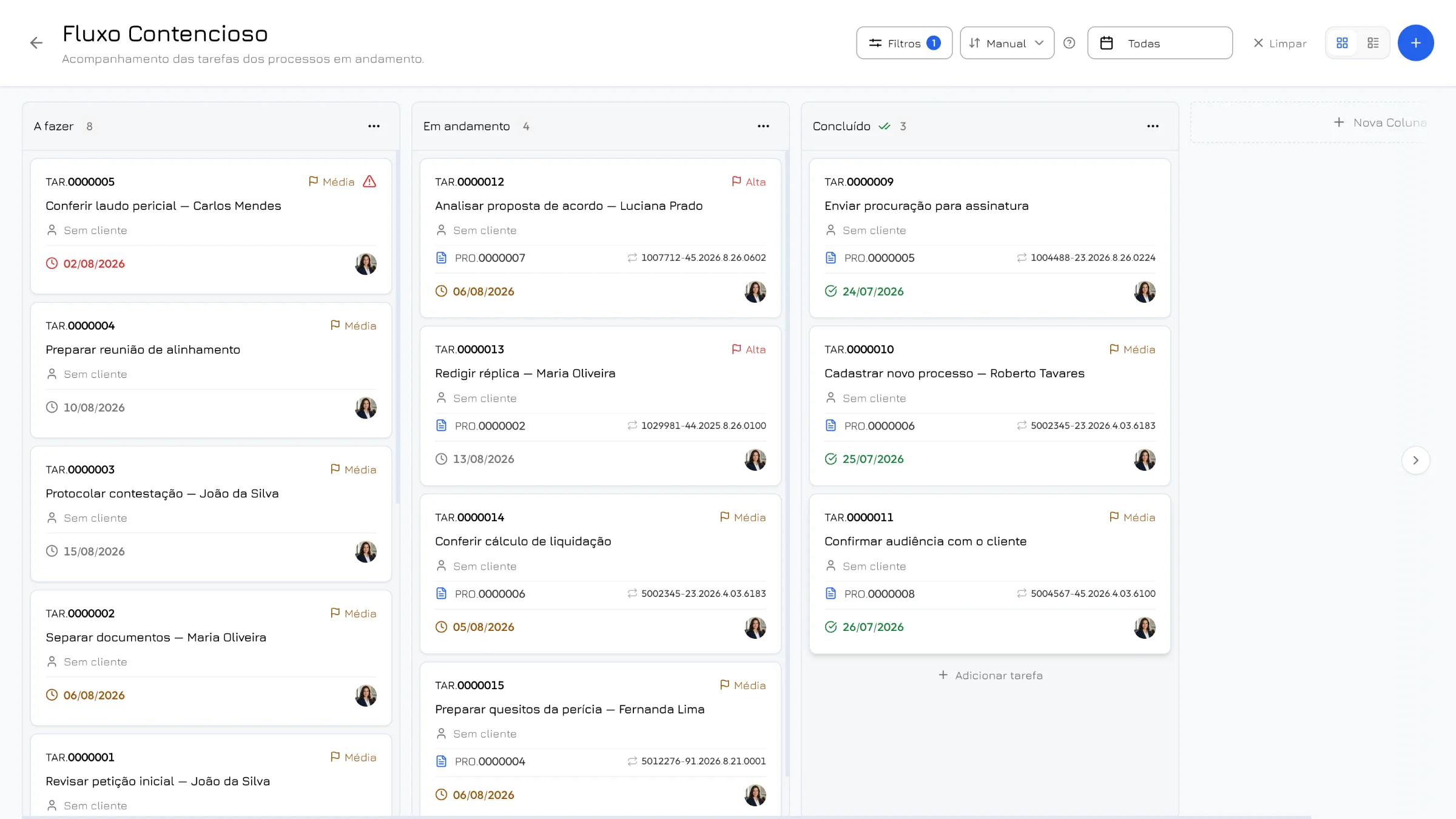Click the clock icon beside 15/08/2026
Screen dimensions: 1456x819
(x=52, y=551)
